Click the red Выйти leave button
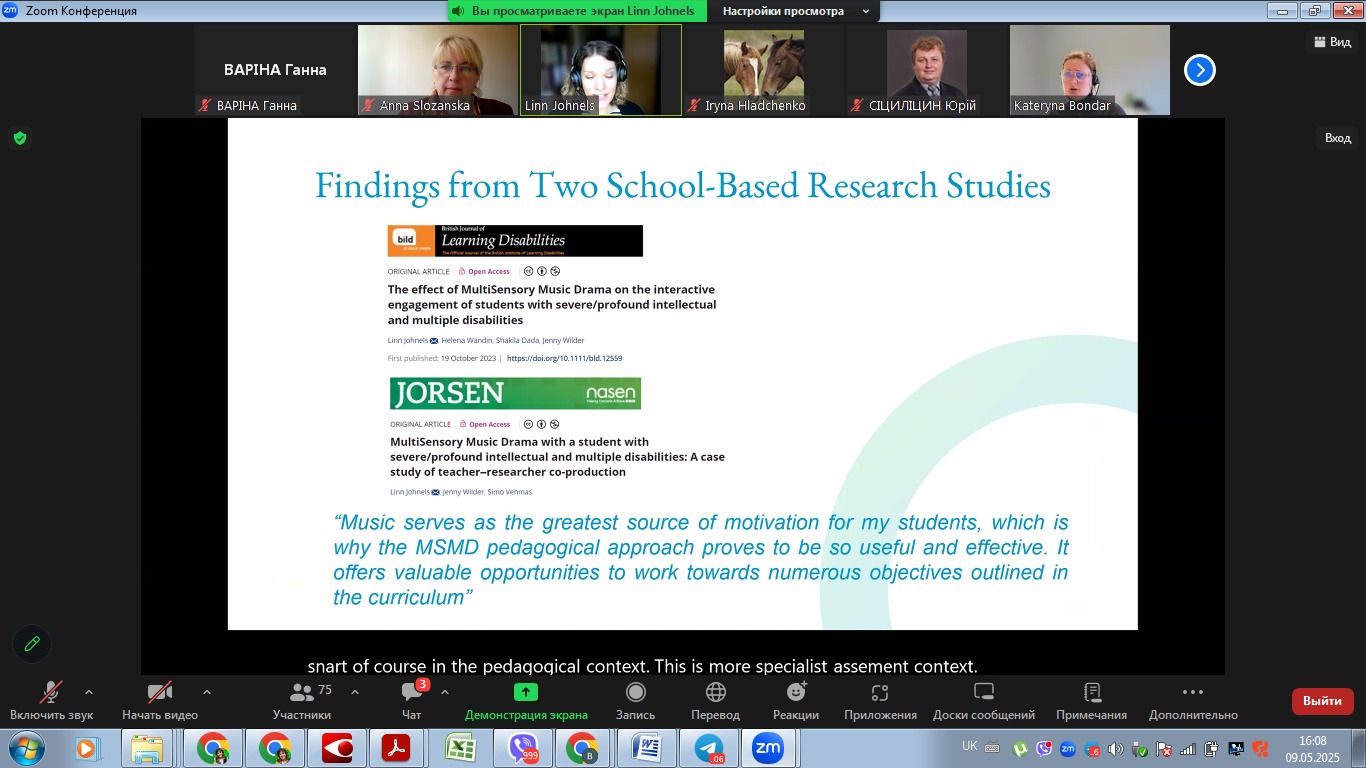 click(1322, 701)
